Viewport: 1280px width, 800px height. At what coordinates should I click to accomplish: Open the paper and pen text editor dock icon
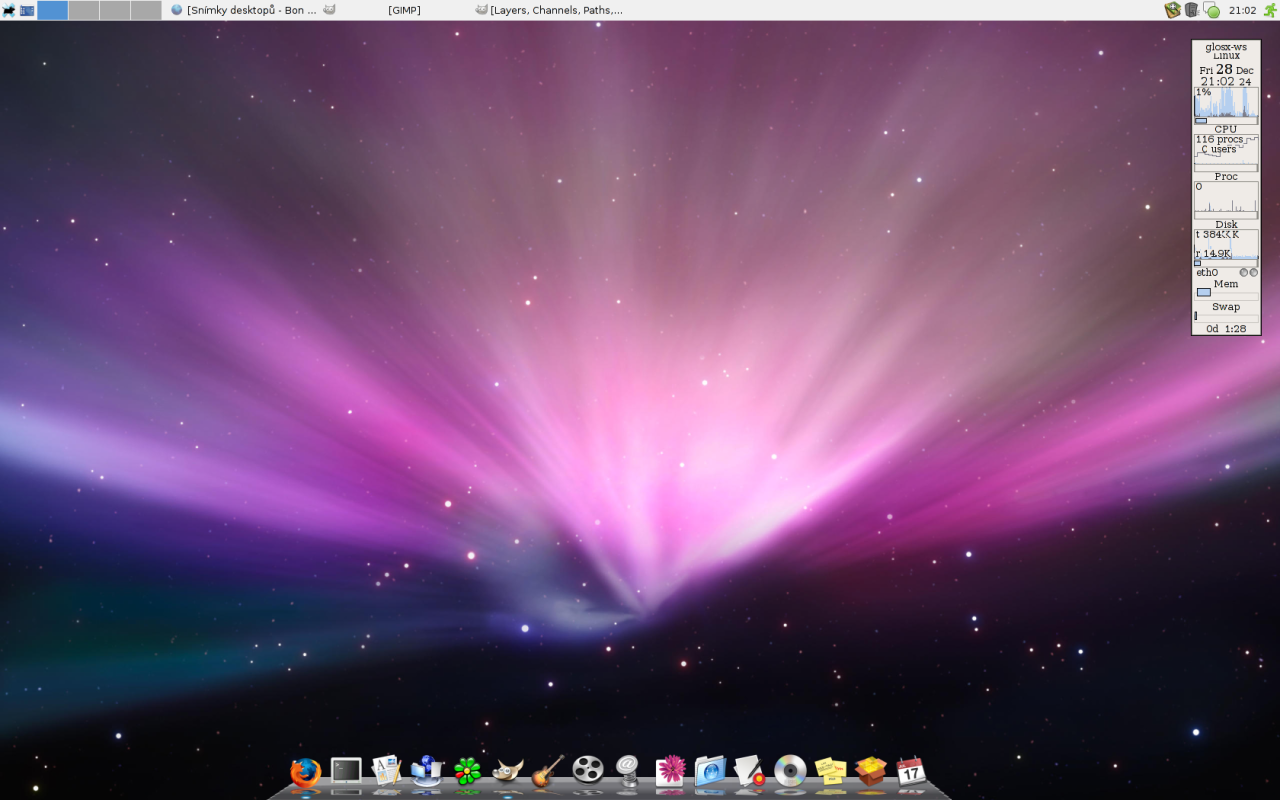tap(750, 771)
